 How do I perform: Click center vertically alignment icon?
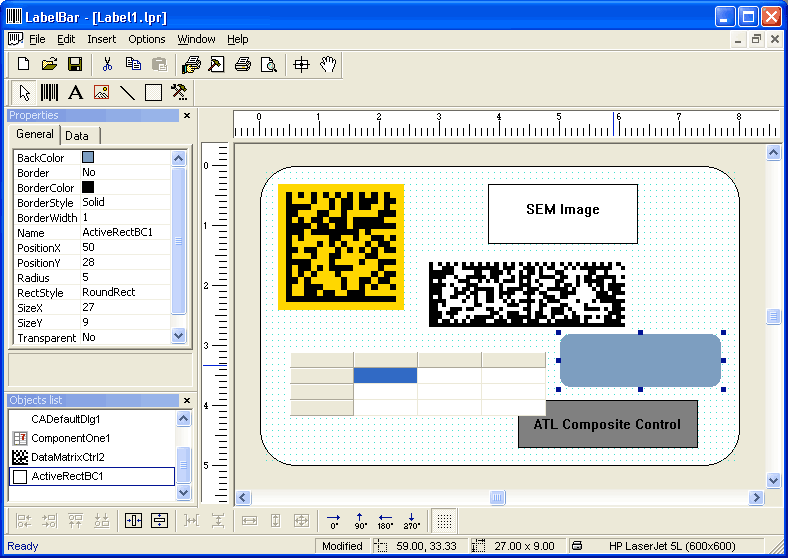[x=159, y=521]
